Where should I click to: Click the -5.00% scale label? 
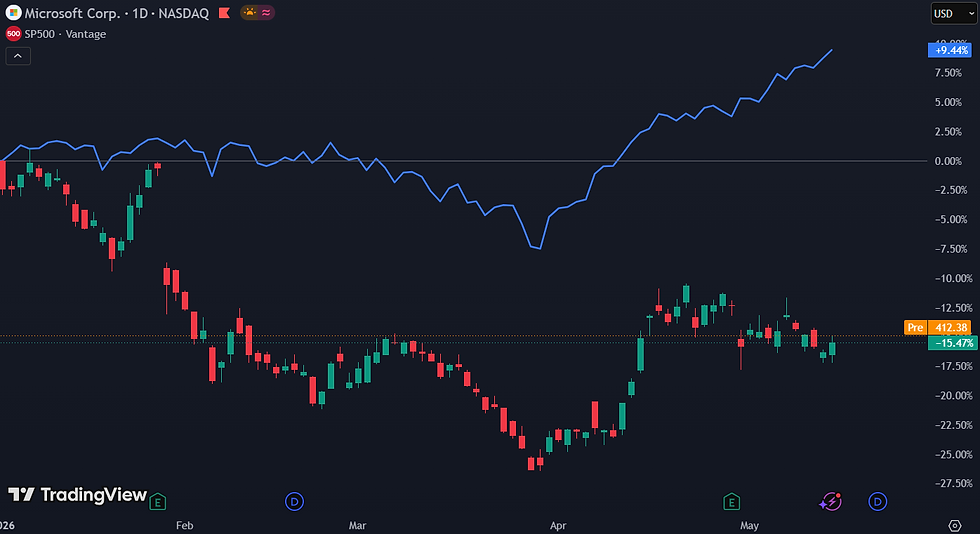point(951,219)
